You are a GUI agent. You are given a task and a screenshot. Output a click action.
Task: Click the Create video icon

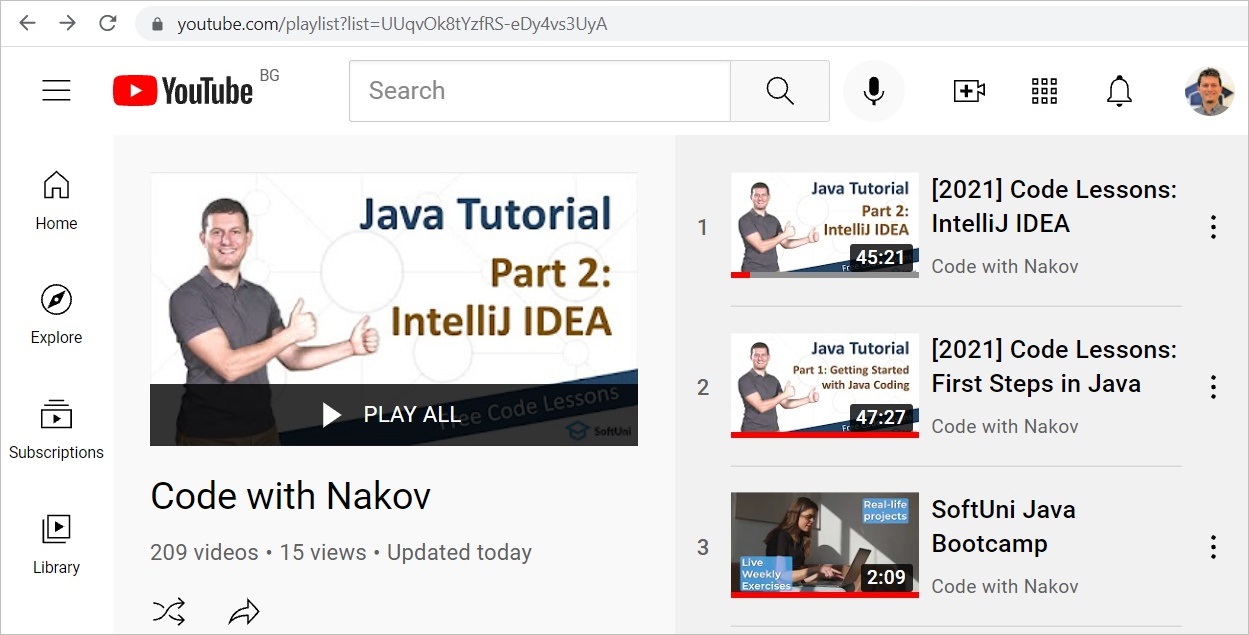(x=968, y=90)
